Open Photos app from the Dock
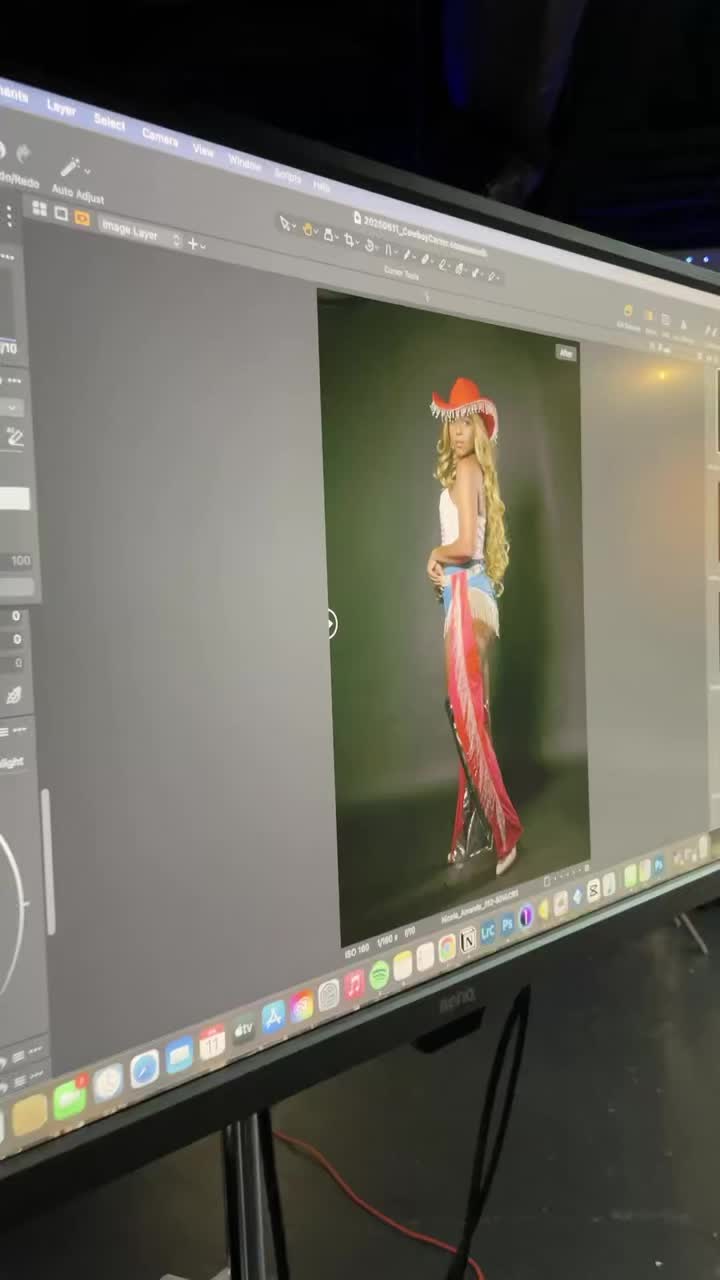This screenshot has height=1280, width=720. click(302, 1005)
